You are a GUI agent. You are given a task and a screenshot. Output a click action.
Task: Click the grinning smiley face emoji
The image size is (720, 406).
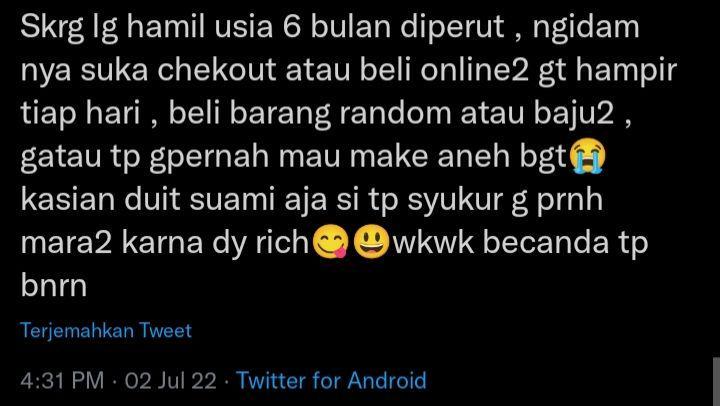371,243
